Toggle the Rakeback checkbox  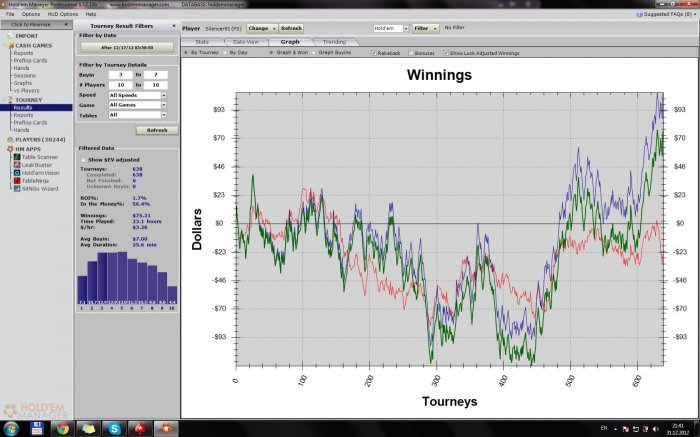point(374,53)
